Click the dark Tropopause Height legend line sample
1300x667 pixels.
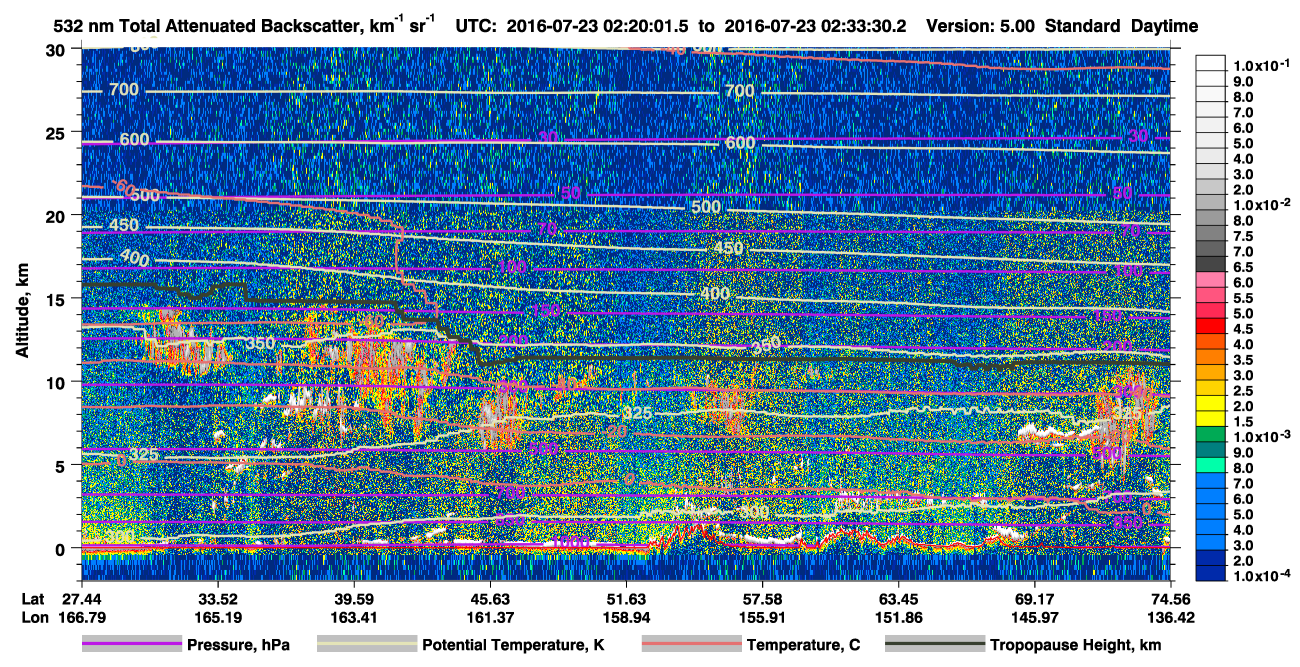pos(935,645)
